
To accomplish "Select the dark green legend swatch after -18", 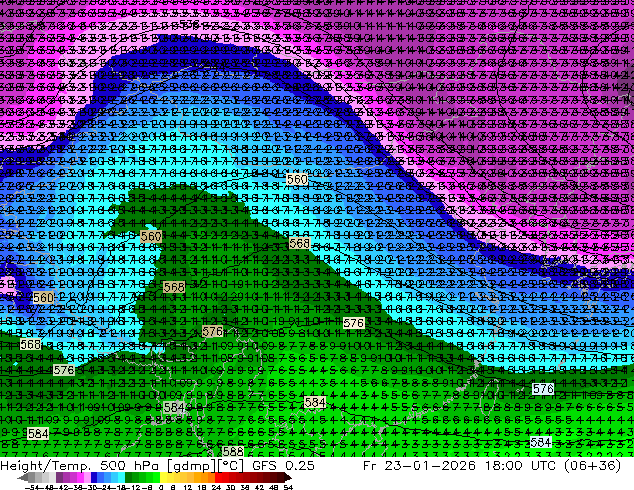I will point(128,478).
